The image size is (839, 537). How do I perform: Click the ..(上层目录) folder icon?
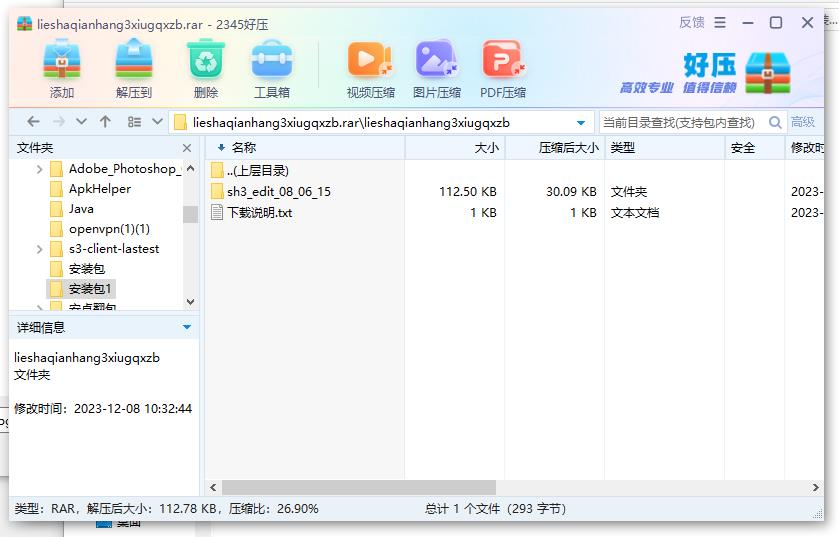(x=217, y=171)
